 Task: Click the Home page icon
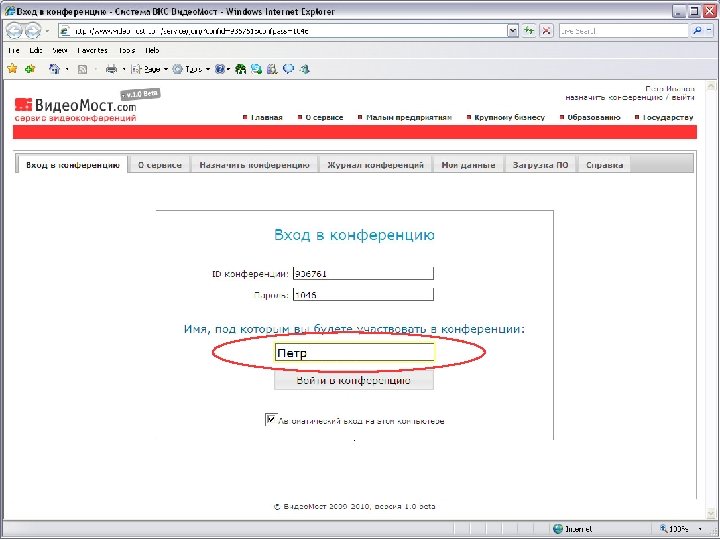[54, 69]
